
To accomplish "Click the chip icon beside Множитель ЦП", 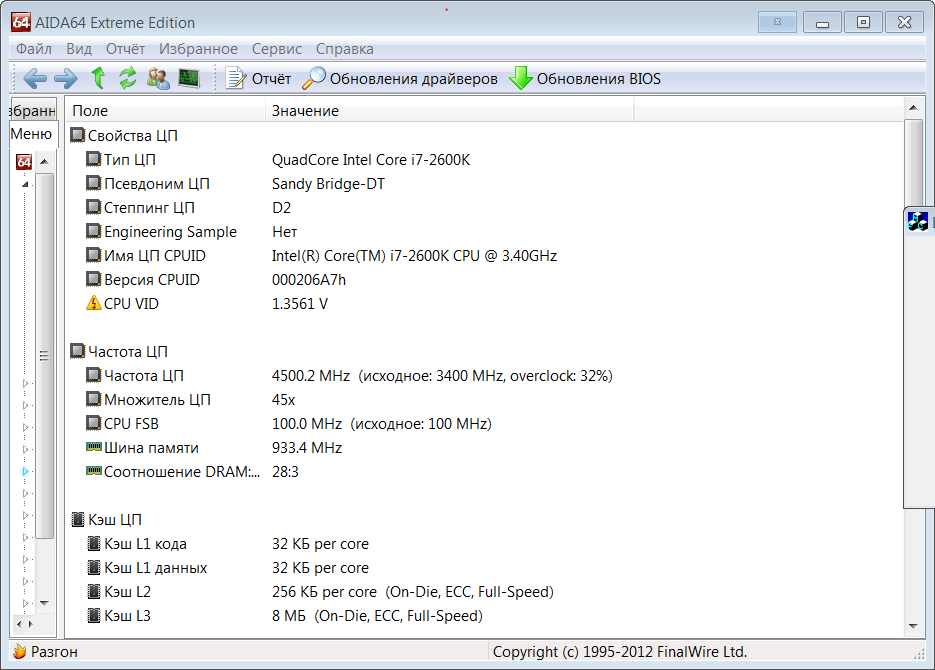I will tap(94, 399).
